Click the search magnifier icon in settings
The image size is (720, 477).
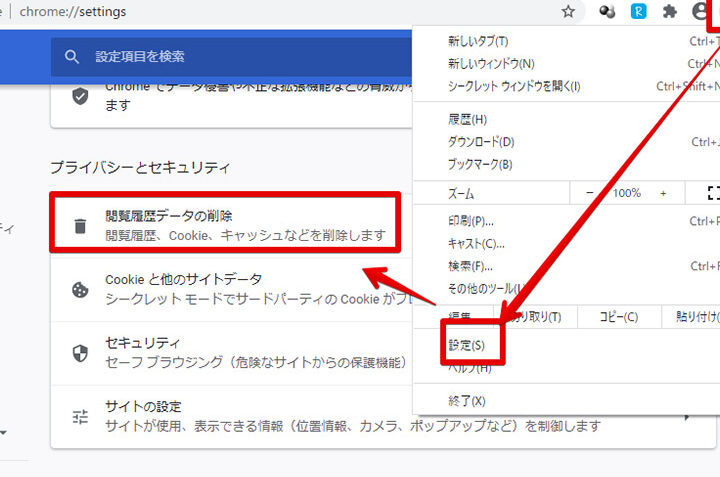72,57
